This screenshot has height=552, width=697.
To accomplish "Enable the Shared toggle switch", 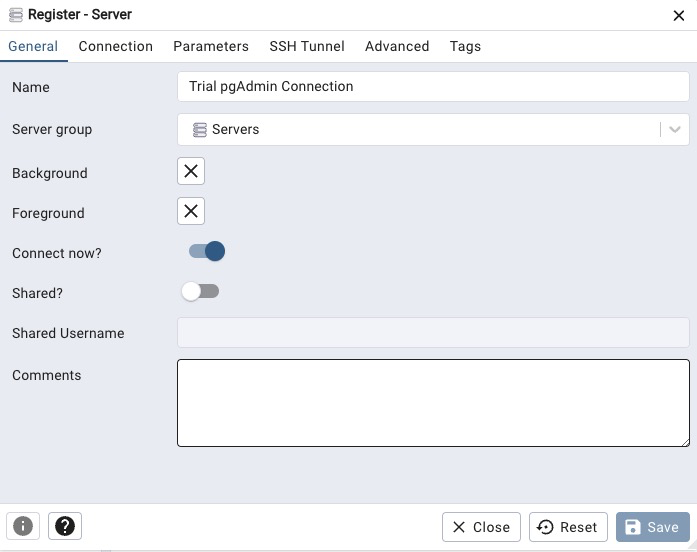I will pos(200,291).
